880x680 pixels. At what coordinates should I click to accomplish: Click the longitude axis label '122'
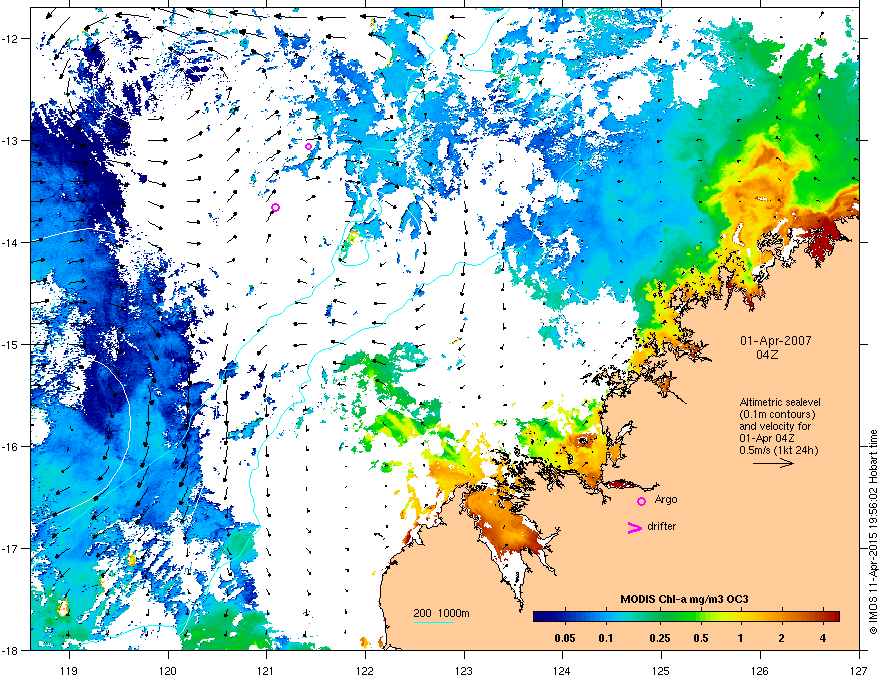pyautogui.click(x=365, y=670)
